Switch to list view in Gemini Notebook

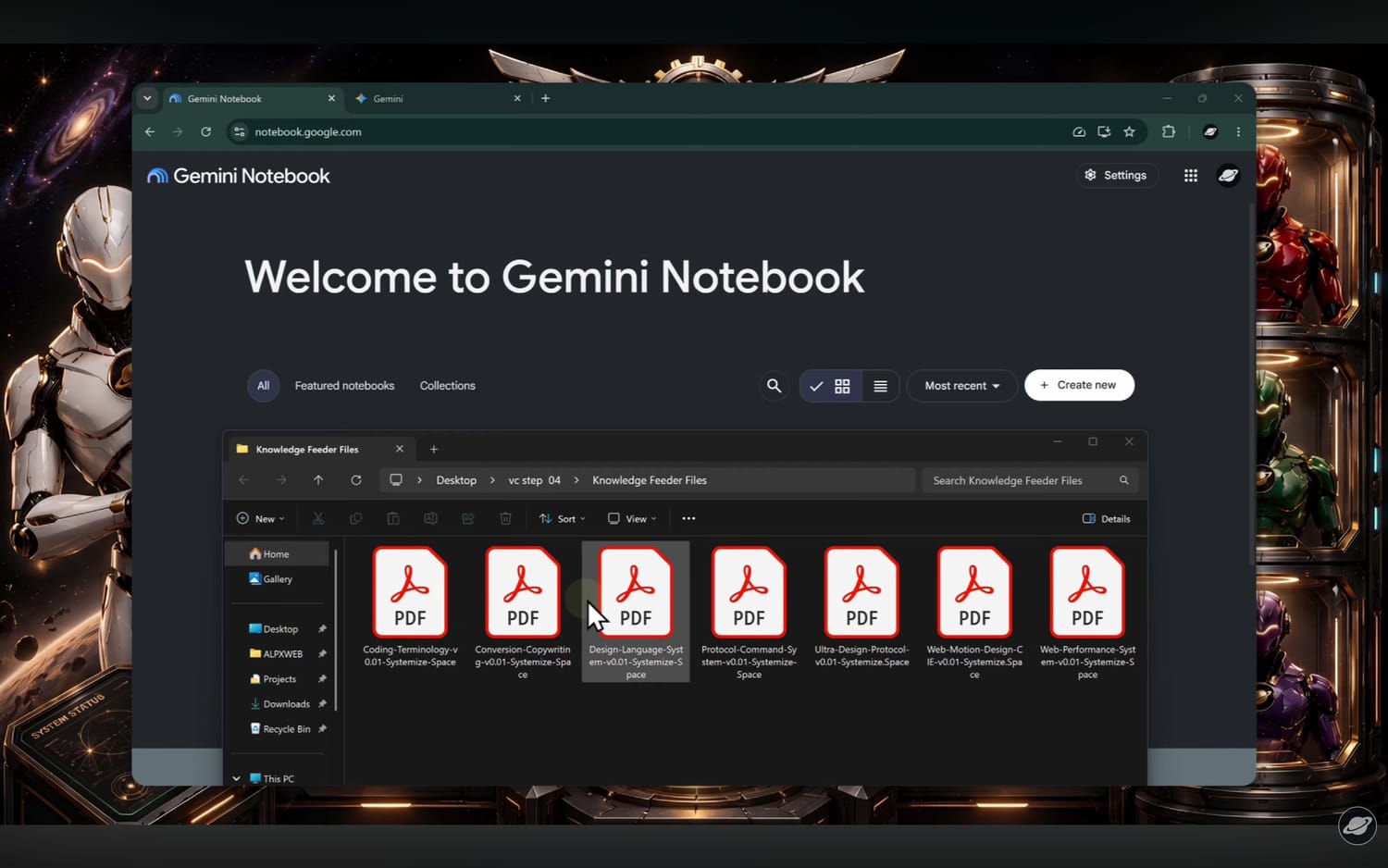[x=881, y=386]
